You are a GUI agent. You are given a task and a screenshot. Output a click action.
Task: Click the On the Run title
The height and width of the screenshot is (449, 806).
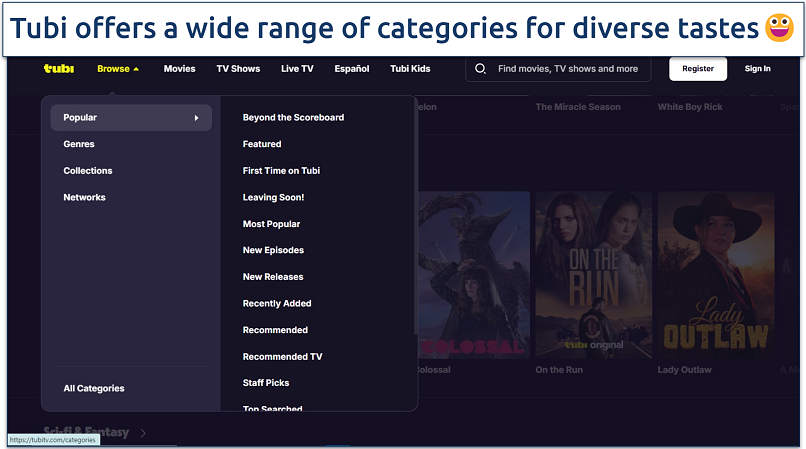click(559, 370)
